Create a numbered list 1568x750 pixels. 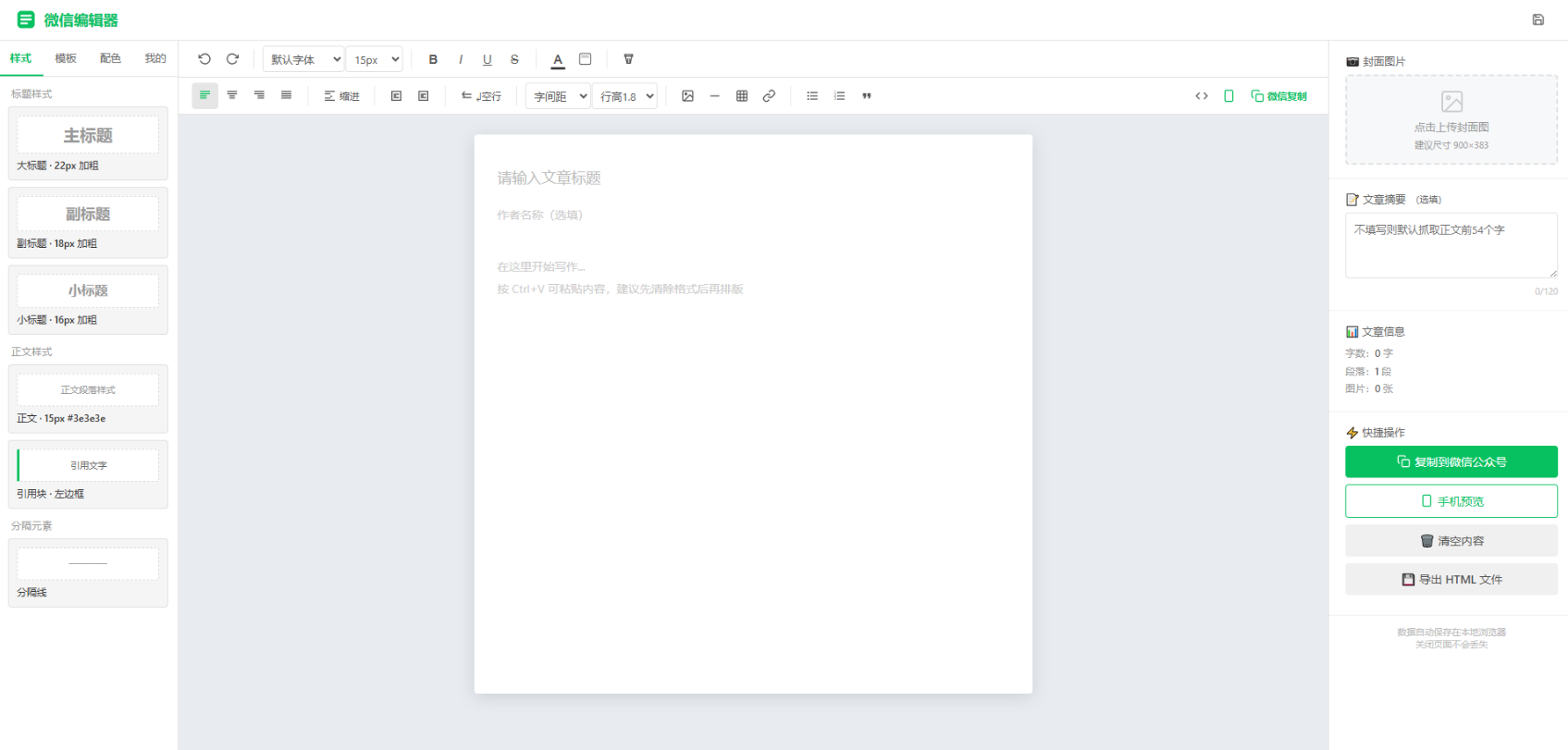click(839, 96)
